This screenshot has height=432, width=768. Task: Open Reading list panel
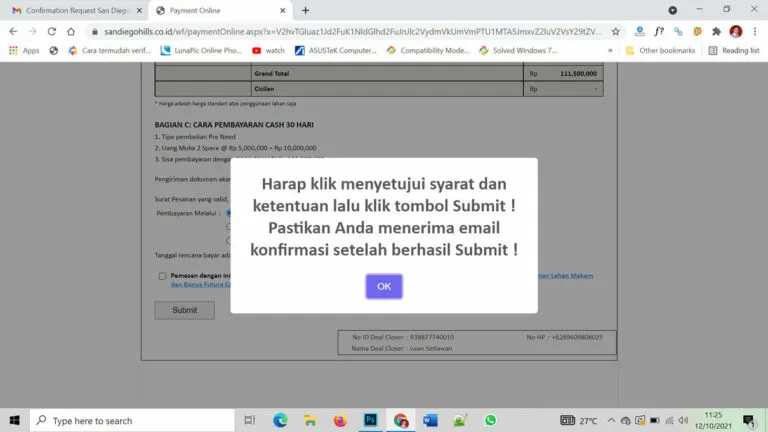tap(733, 50)
